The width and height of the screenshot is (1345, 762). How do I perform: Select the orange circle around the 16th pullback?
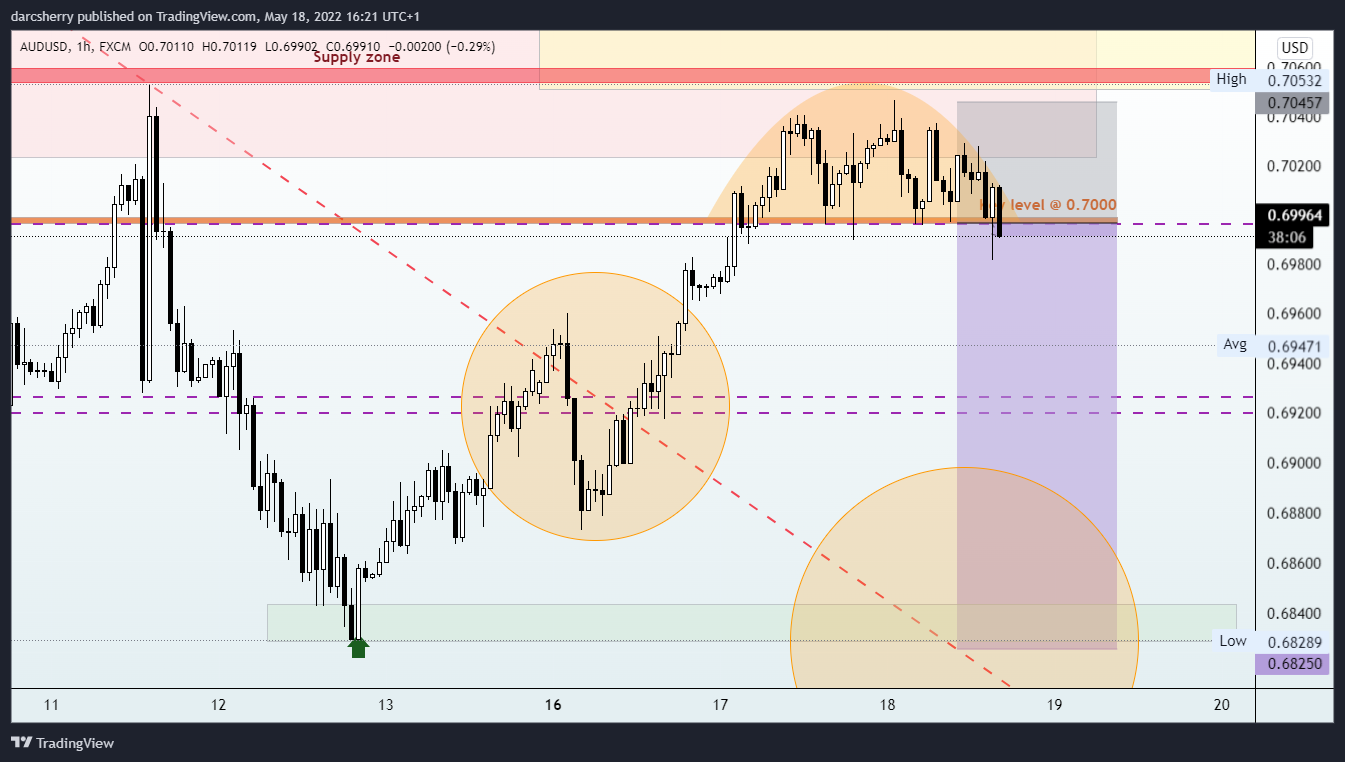(595, 407)
